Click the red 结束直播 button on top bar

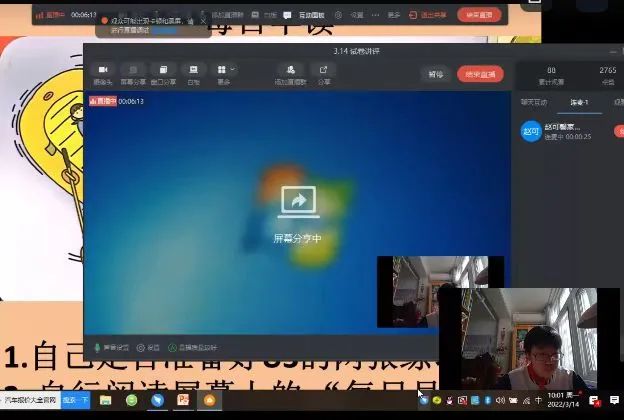click(479, 15)
